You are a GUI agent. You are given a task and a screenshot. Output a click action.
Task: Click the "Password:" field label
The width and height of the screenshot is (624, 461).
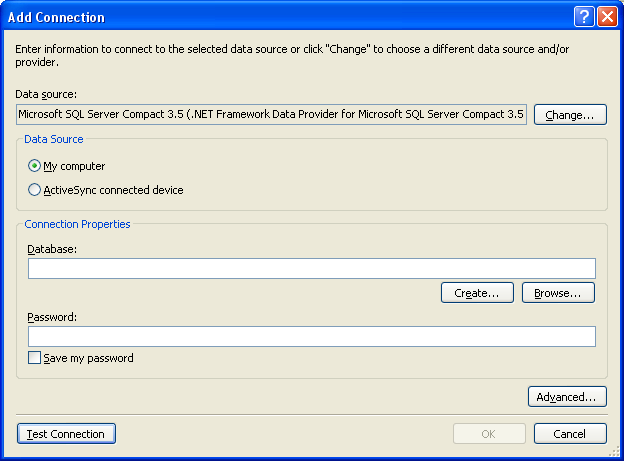[52, 317]
